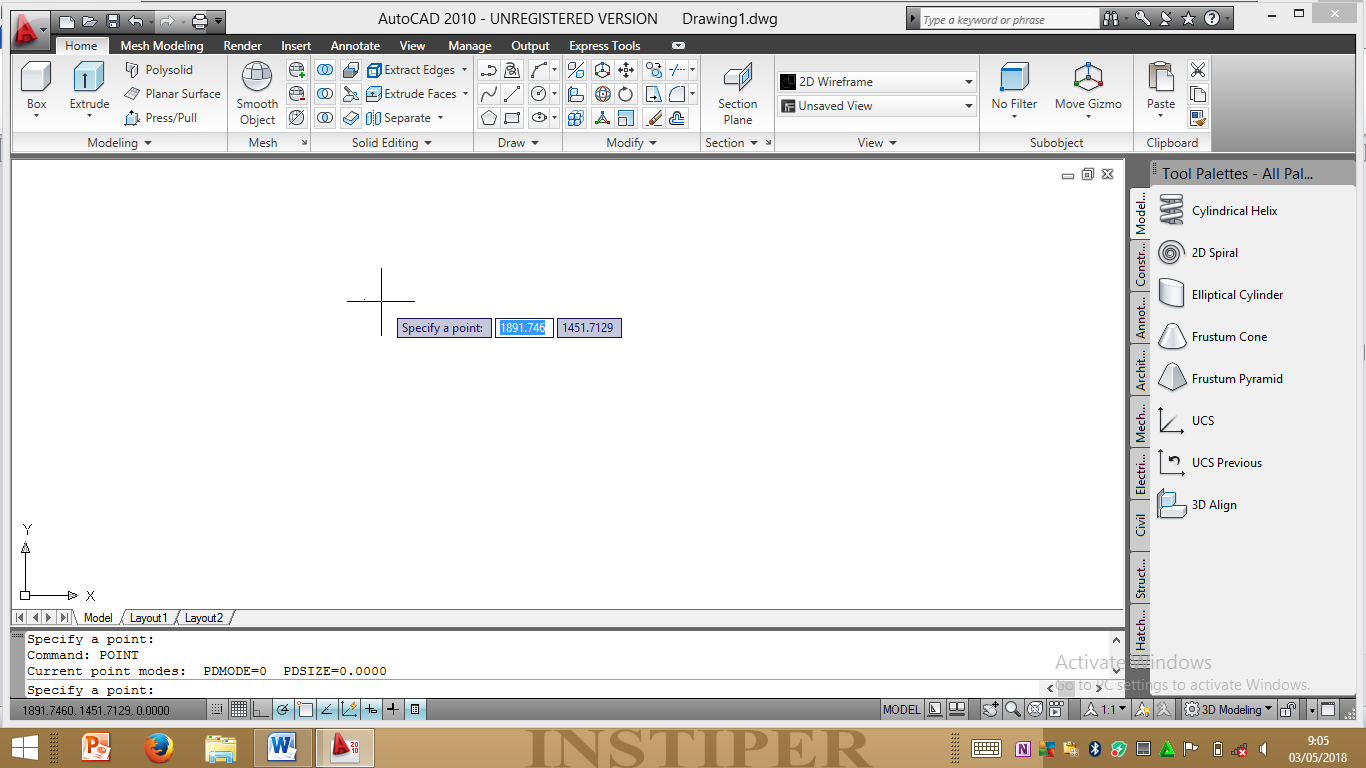The image size is (1366, 768).
Task: Open the Express Tools menu tab
Action: pyautogui.click(x=604, y=45)
